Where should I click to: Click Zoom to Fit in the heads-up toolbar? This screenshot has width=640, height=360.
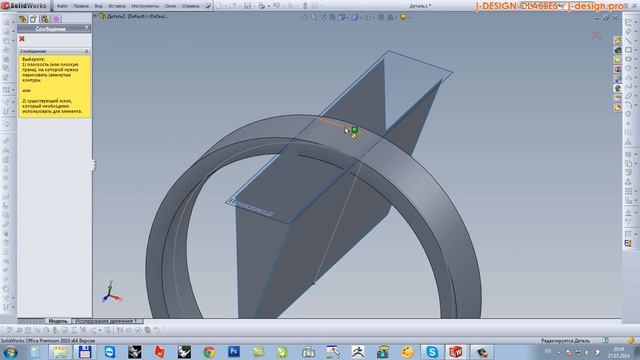[x=305, y=17]
